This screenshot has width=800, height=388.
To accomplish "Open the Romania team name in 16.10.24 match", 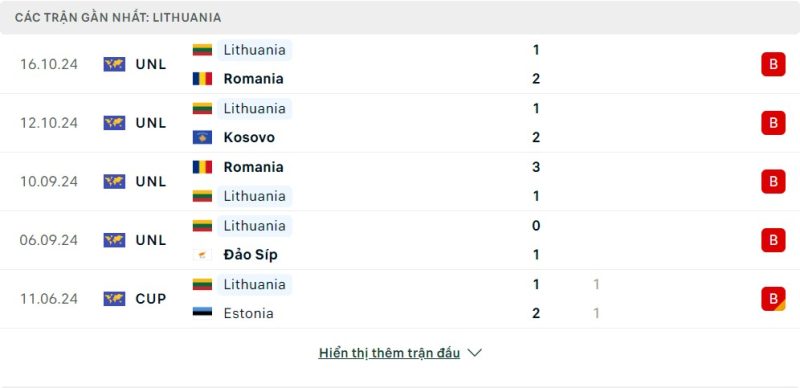I will 253,79.
